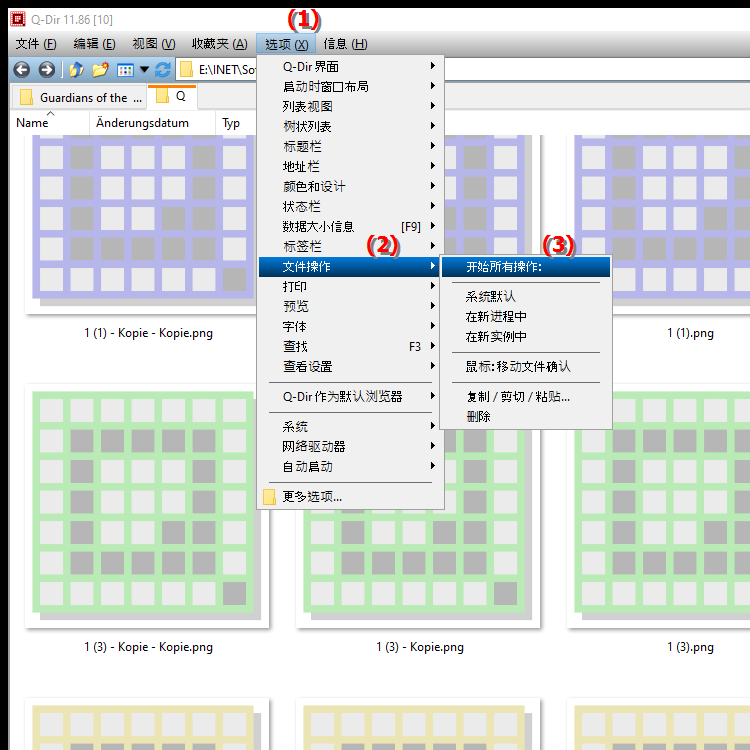Toggle 复制 / 剪切 / 粘贴... option
750x750 pixels.
point(526,397)
